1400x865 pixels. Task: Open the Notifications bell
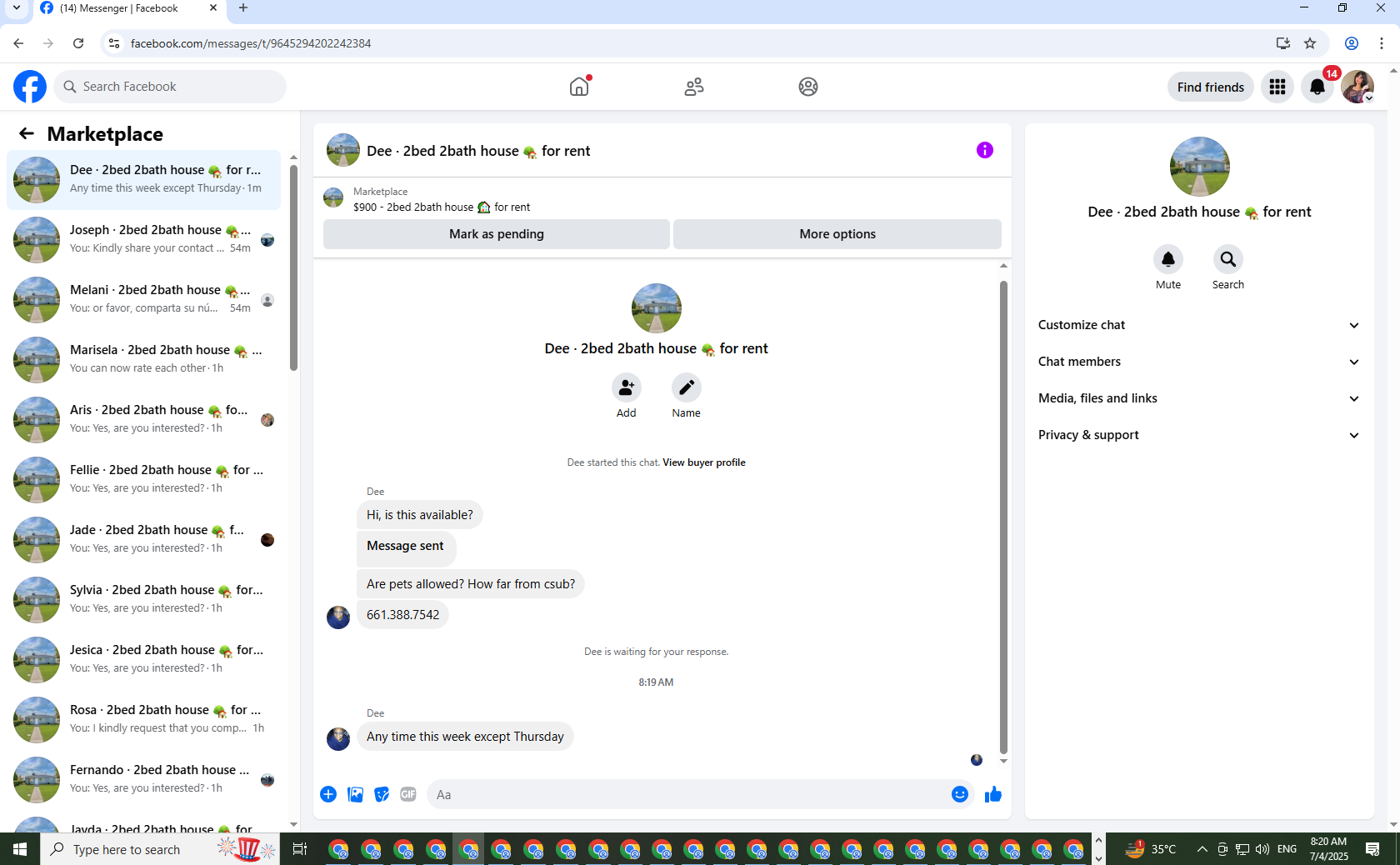tap(1317, 87)
